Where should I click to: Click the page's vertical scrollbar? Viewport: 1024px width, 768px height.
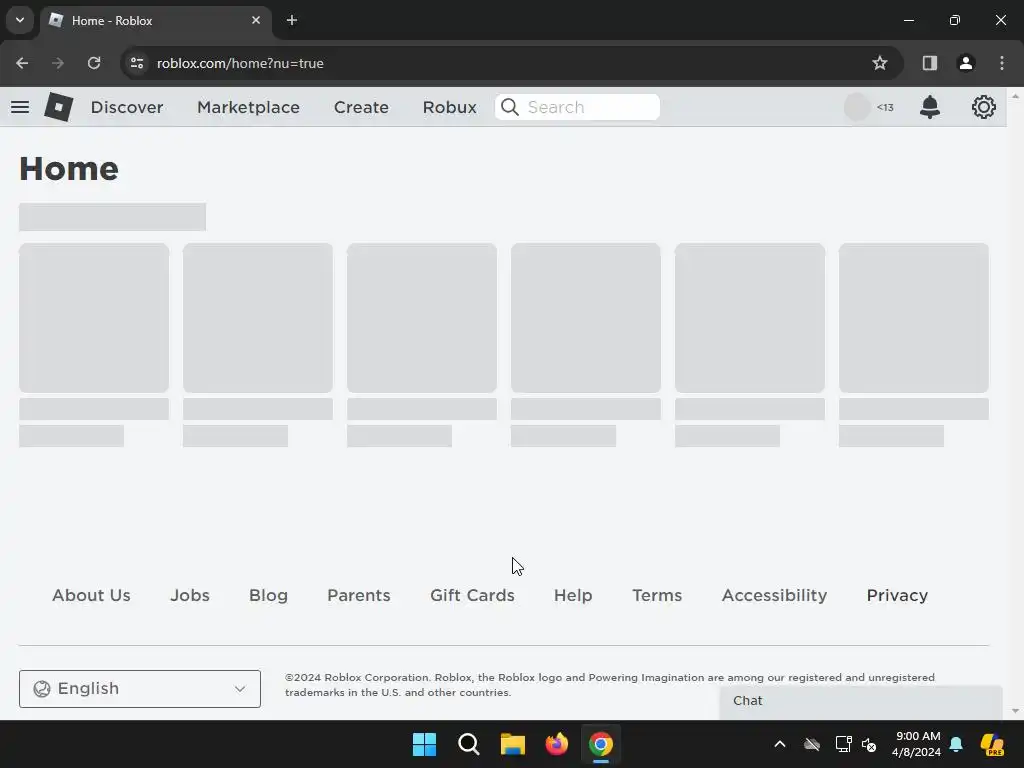(1015, 402)
